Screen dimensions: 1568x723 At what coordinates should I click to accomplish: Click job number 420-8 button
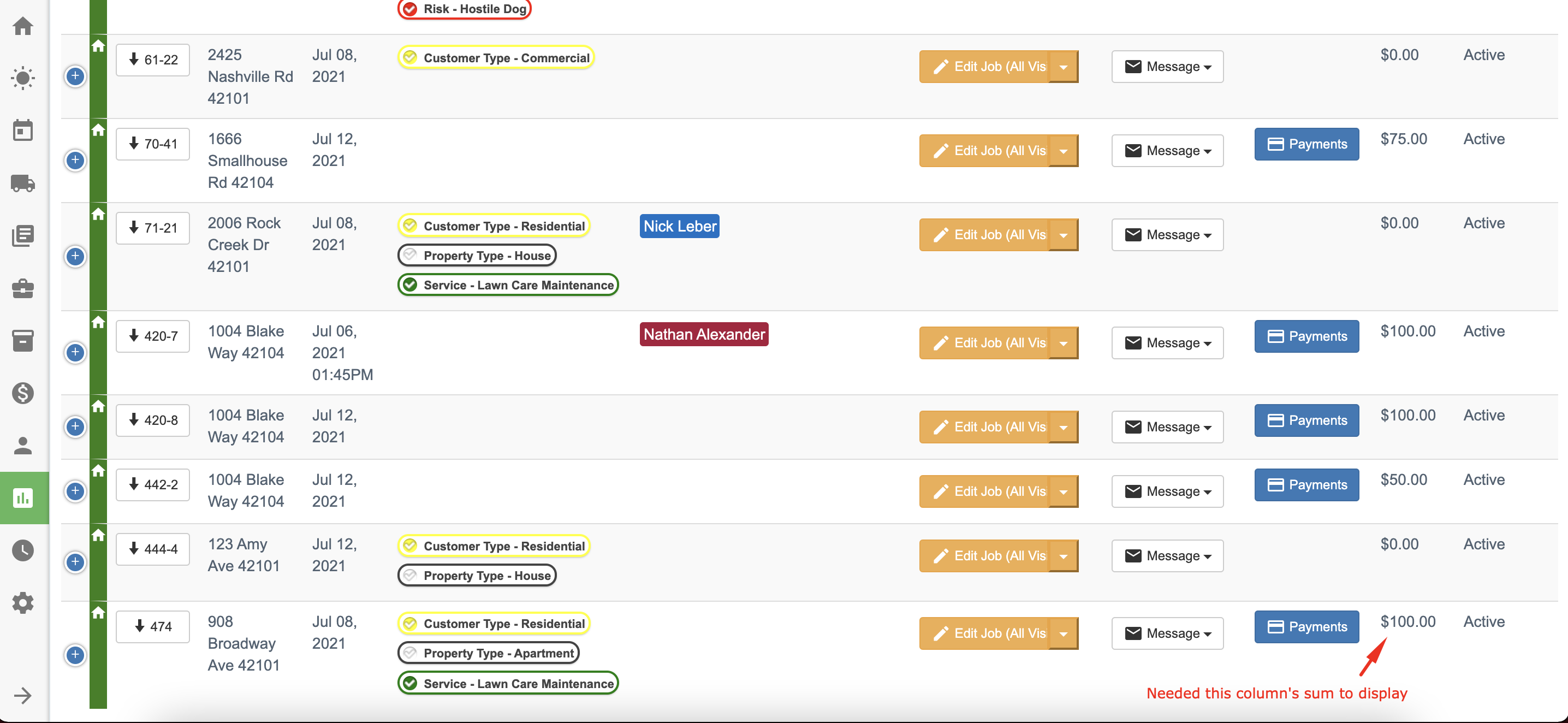click(153, 420)
